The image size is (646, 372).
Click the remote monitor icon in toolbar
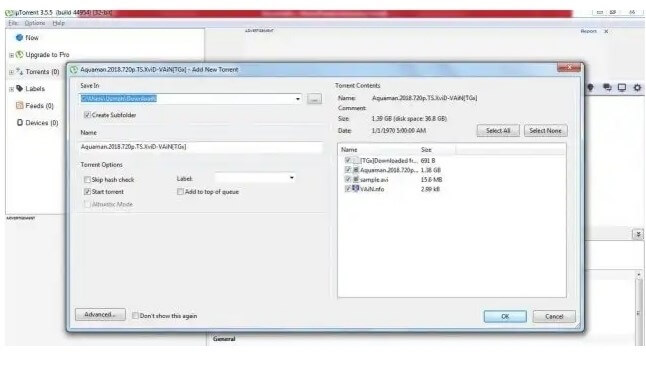pyautogui.click(x=622, y=87)
